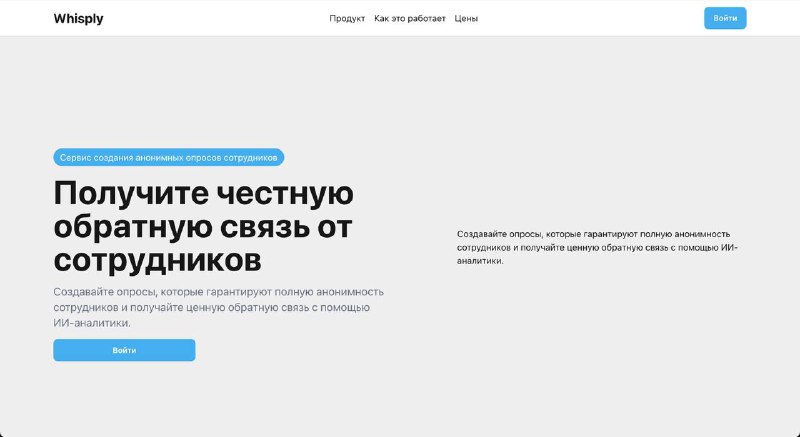This screenshot has width=800, height=437.
Task: Click the first line of the right description text
Action: 593,234
